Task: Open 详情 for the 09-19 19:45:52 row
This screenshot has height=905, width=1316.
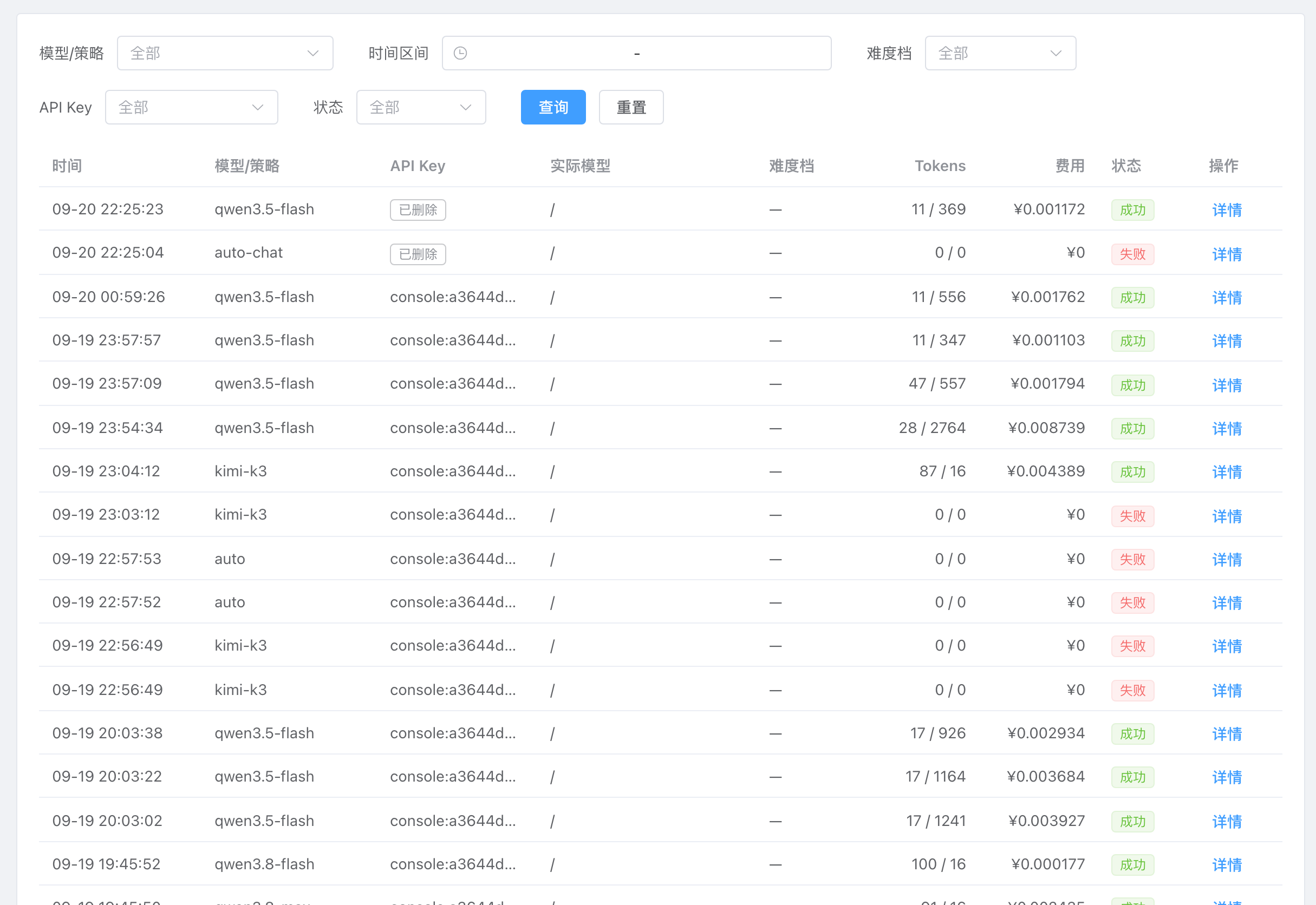Action: [x=1227, y=865]
